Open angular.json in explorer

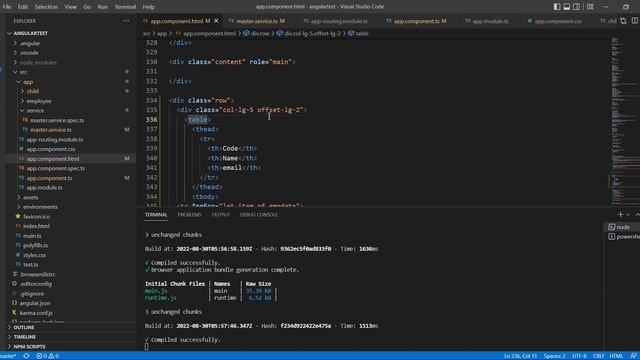[x=35, y=303]
